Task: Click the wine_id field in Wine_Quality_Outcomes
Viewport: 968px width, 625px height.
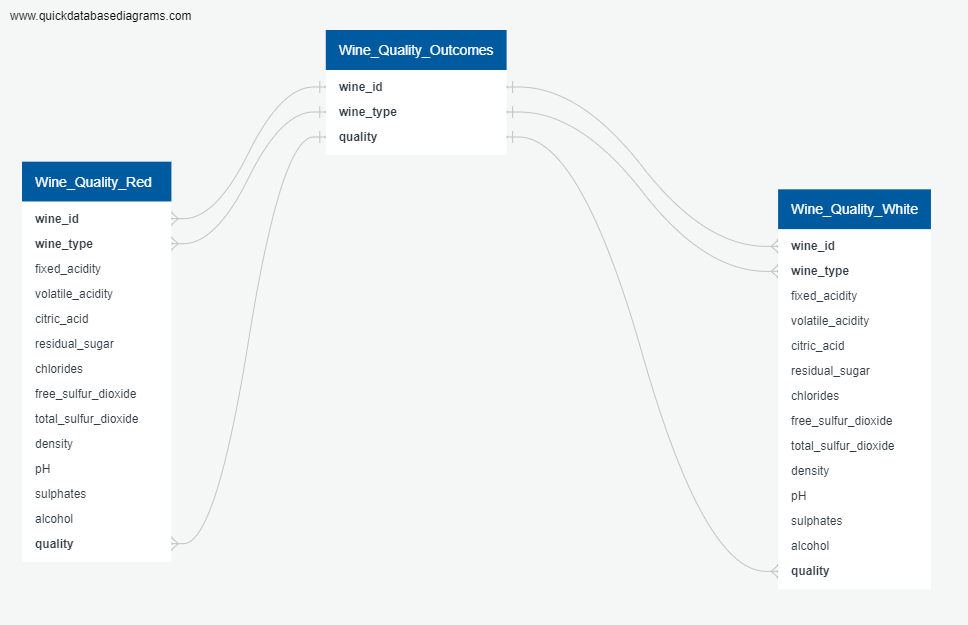Action: pyautogui.click(x=360, y=87)
